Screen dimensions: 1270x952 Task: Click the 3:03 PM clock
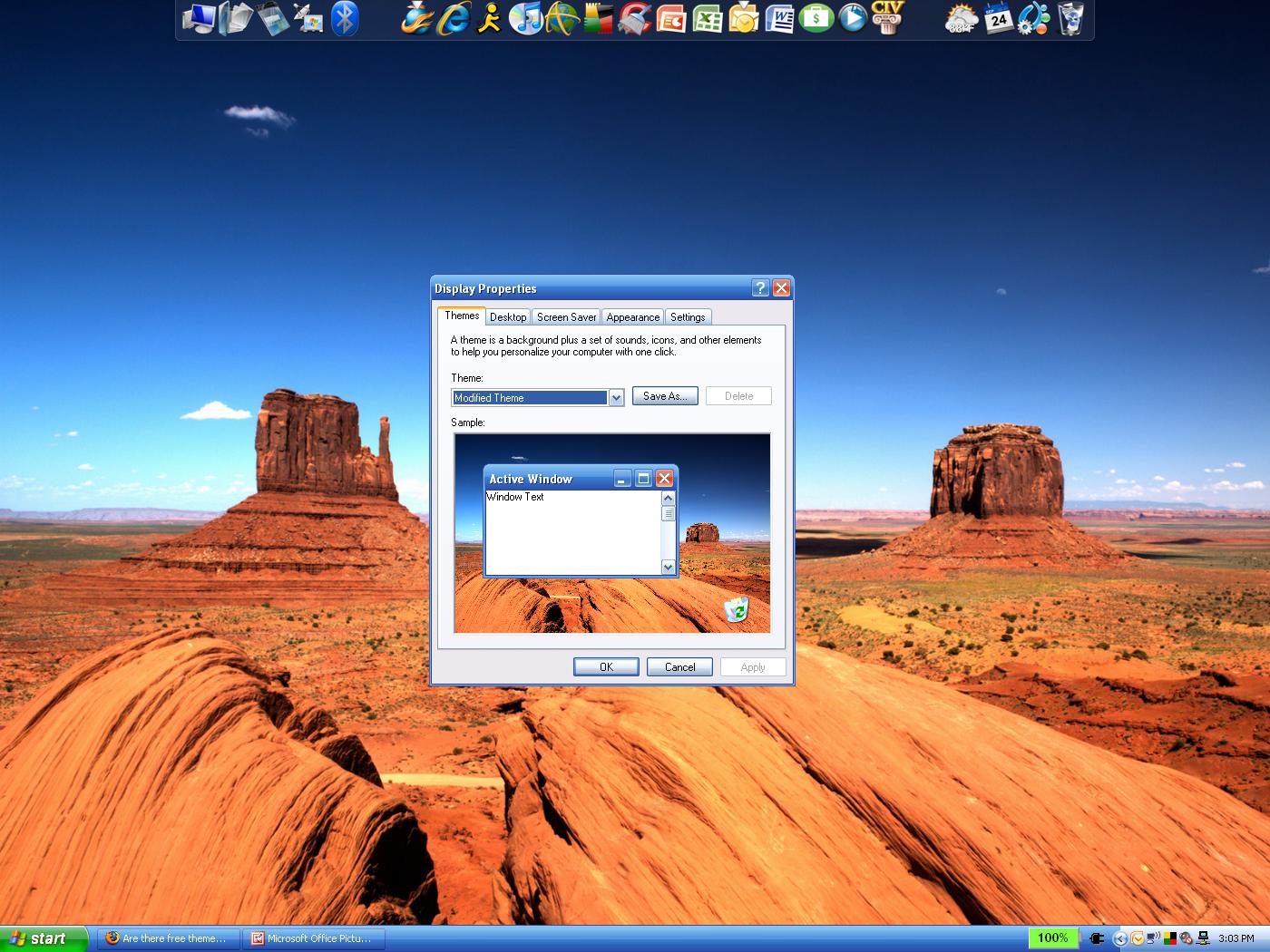point(1236,938)
